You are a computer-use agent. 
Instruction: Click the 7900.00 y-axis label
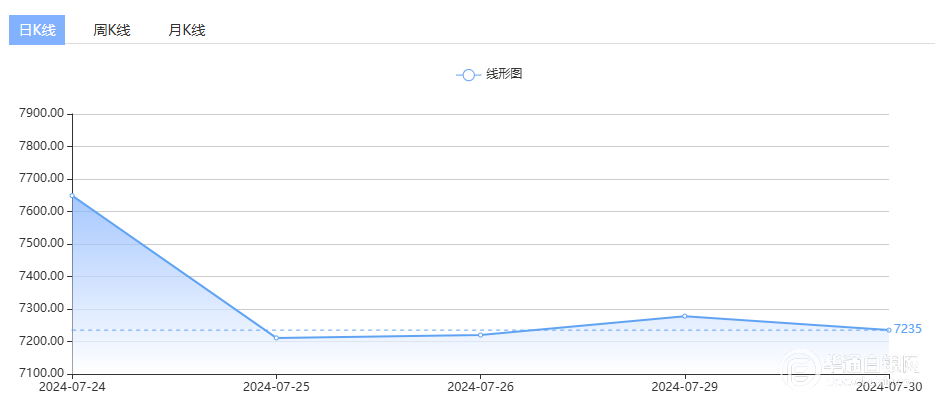(x=41, y=114)
